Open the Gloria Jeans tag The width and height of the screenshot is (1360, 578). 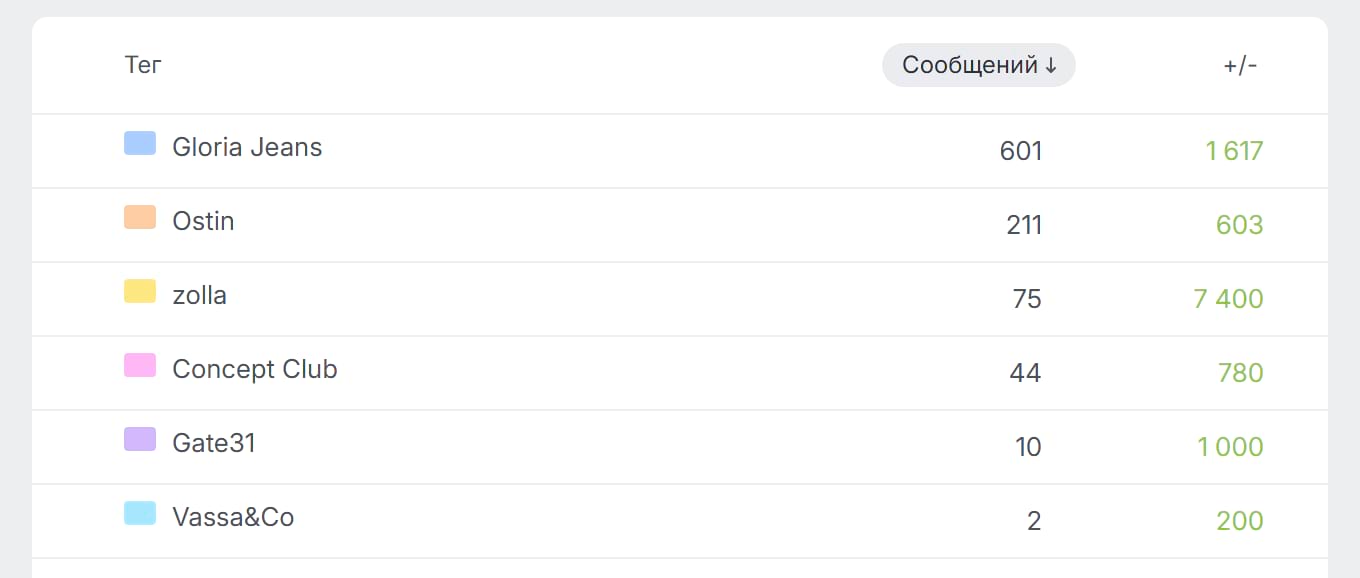[247, 147]
